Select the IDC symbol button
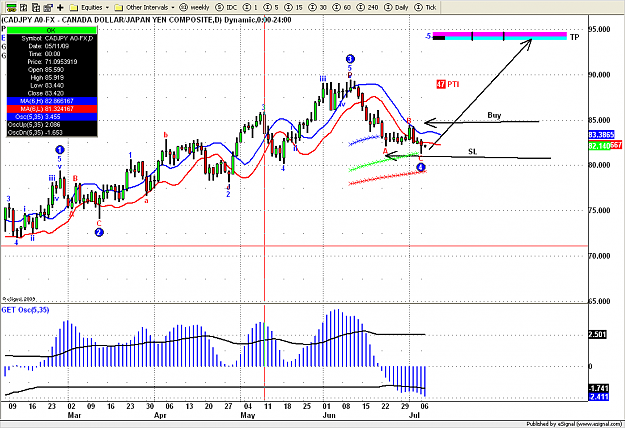The width and height of the screenshot is (625, 428). pos(226,7)
